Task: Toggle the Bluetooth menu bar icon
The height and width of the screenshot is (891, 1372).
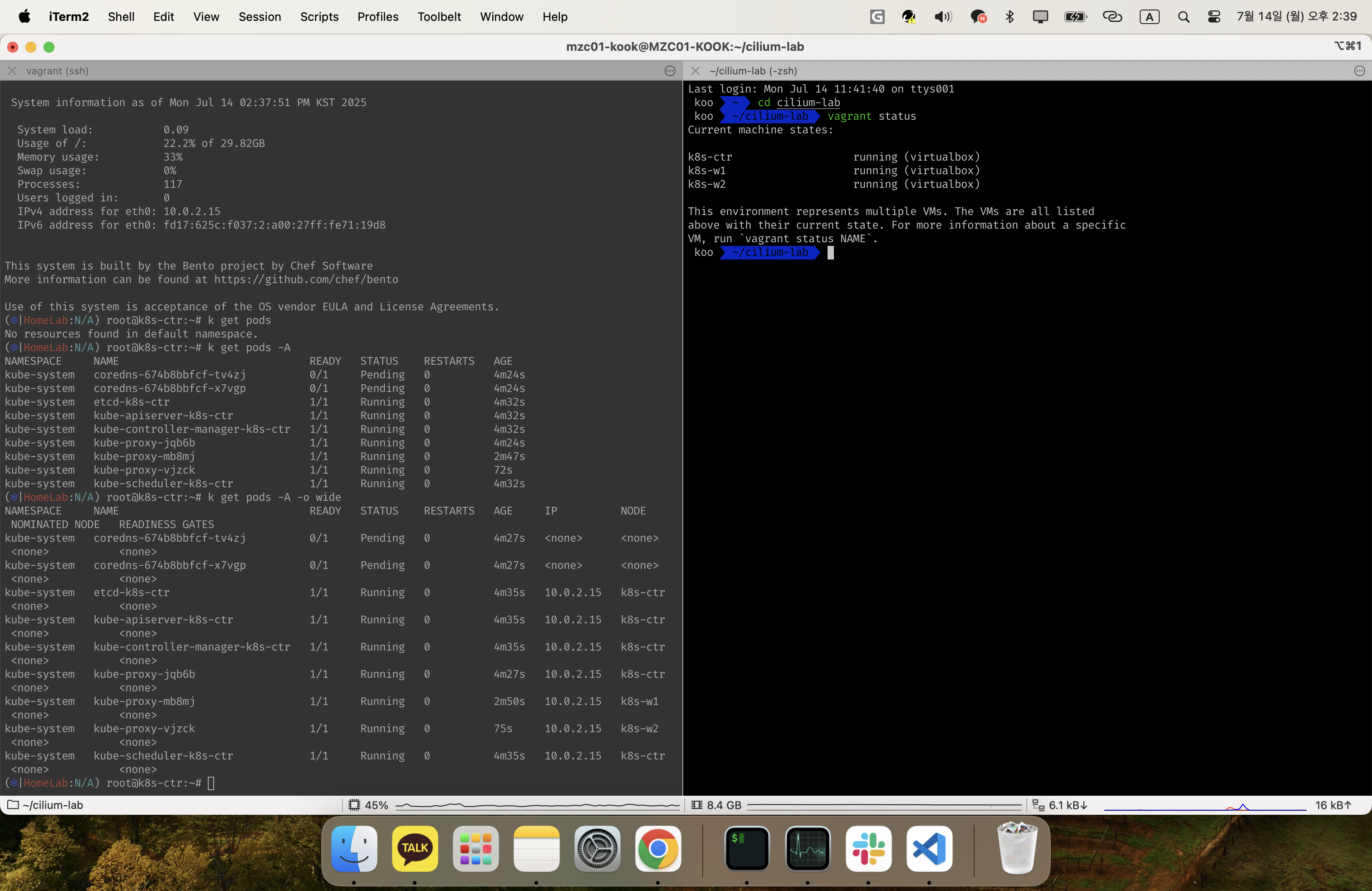Action: point(1009,17)
